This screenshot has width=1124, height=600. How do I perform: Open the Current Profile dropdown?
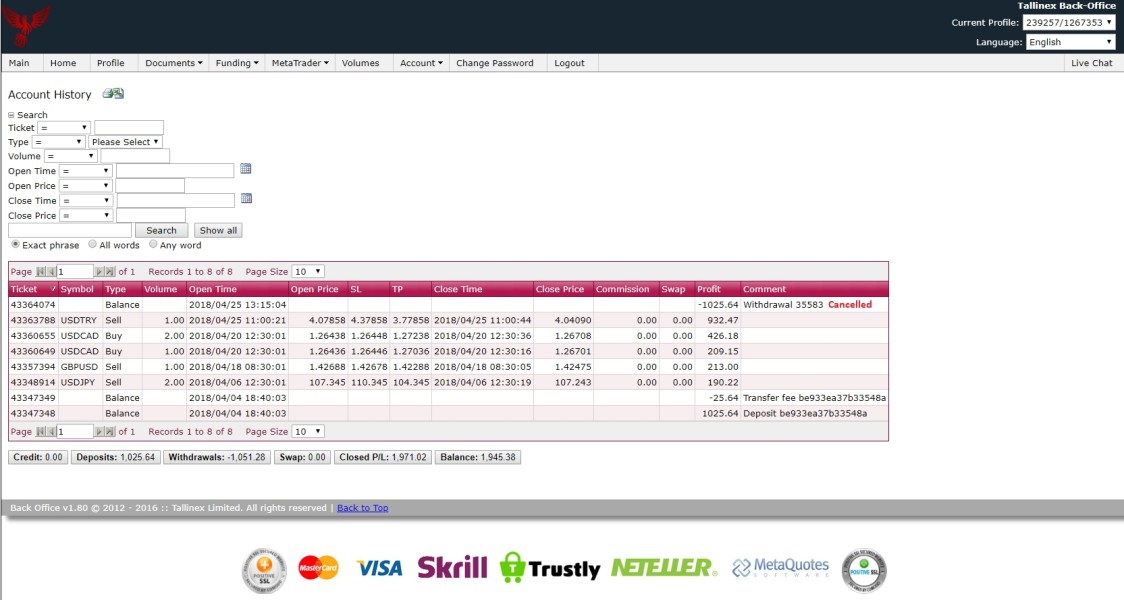[1069, 22]
